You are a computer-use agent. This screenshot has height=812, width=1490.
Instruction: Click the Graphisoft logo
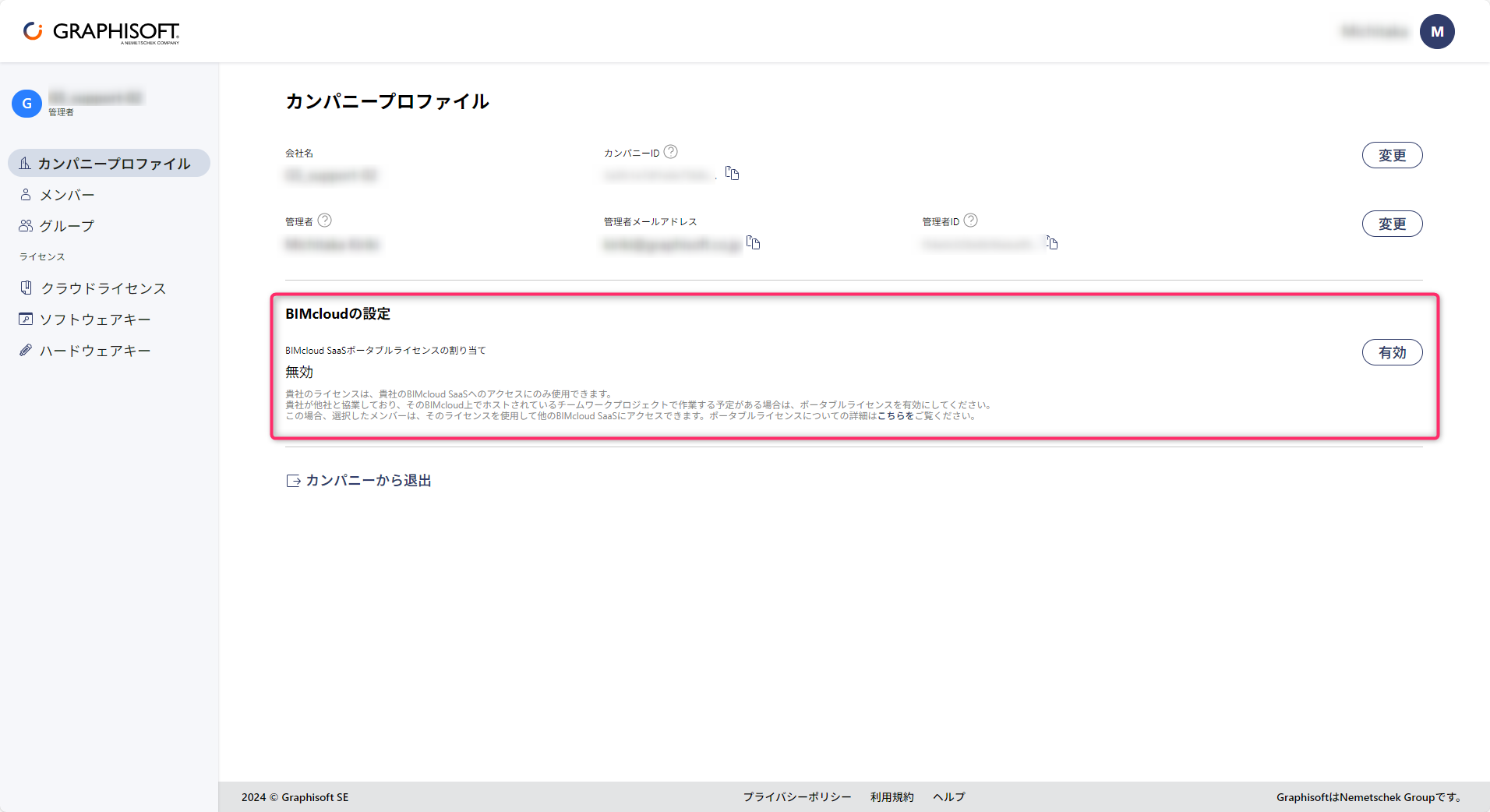[x=101, y=32]
